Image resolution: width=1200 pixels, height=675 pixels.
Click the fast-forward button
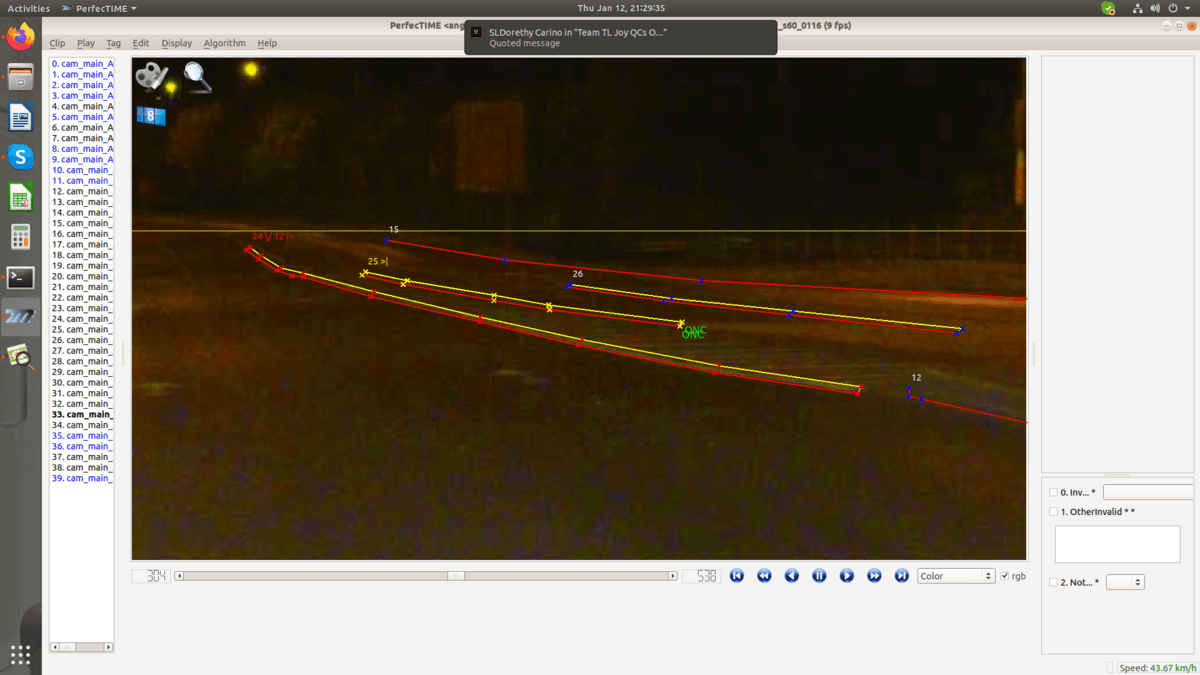pyautogui.click(x=874, y=576)
